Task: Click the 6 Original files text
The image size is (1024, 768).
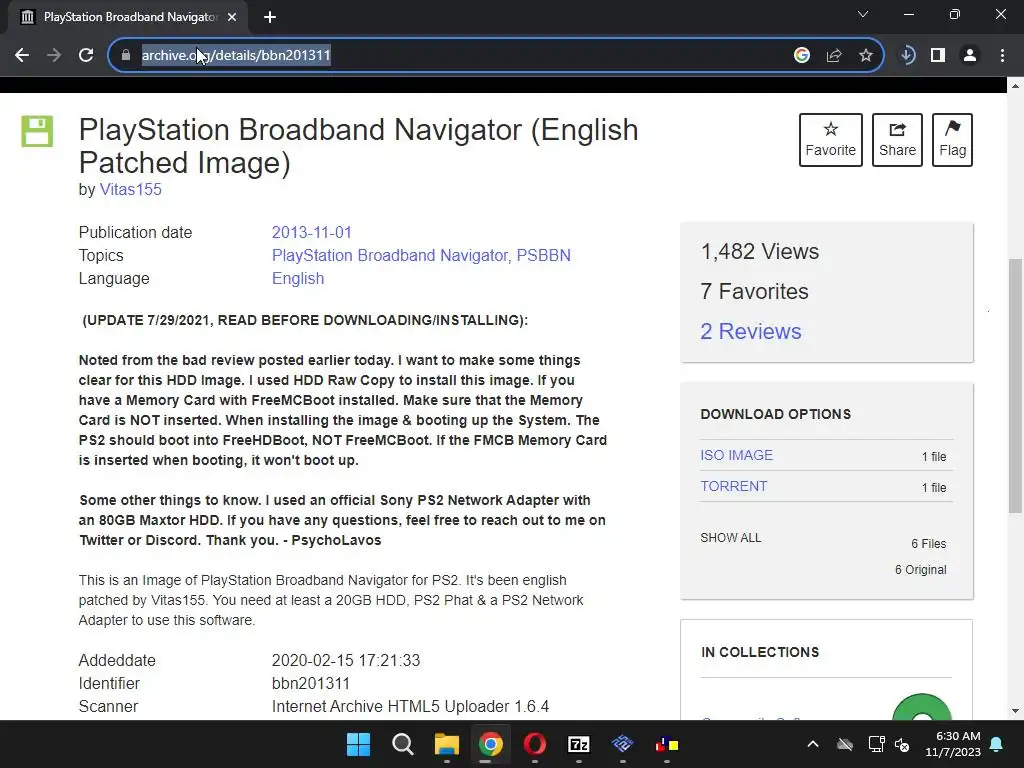Action: coord(921,569)
